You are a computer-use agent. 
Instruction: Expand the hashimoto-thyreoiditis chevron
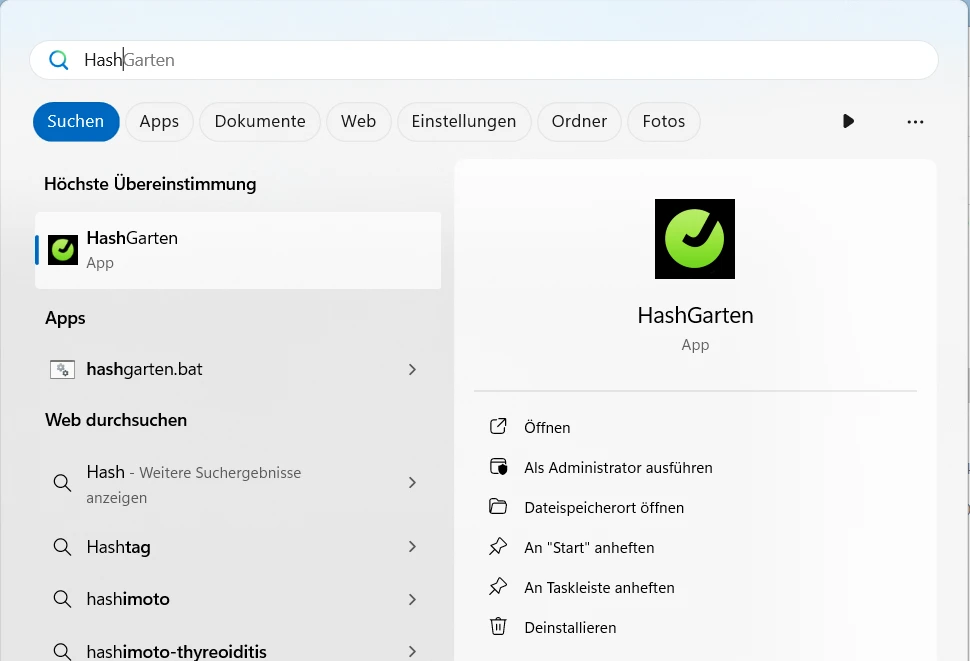click(x=412, y=651)
